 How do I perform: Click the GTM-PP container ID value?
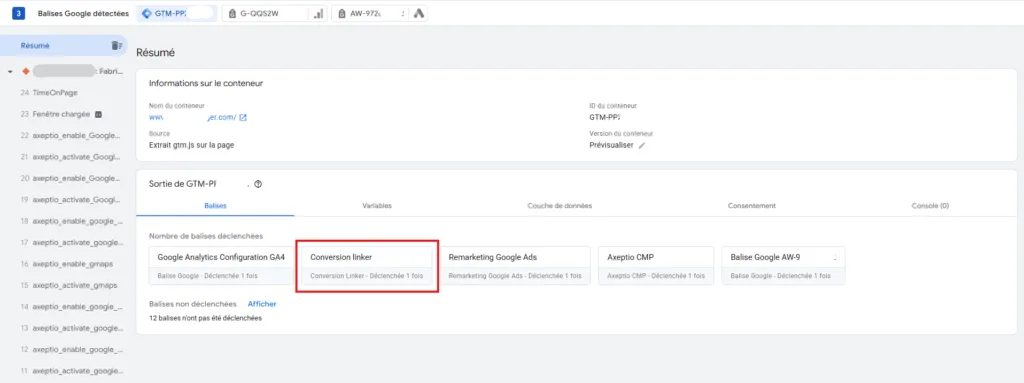pos(605,118)
